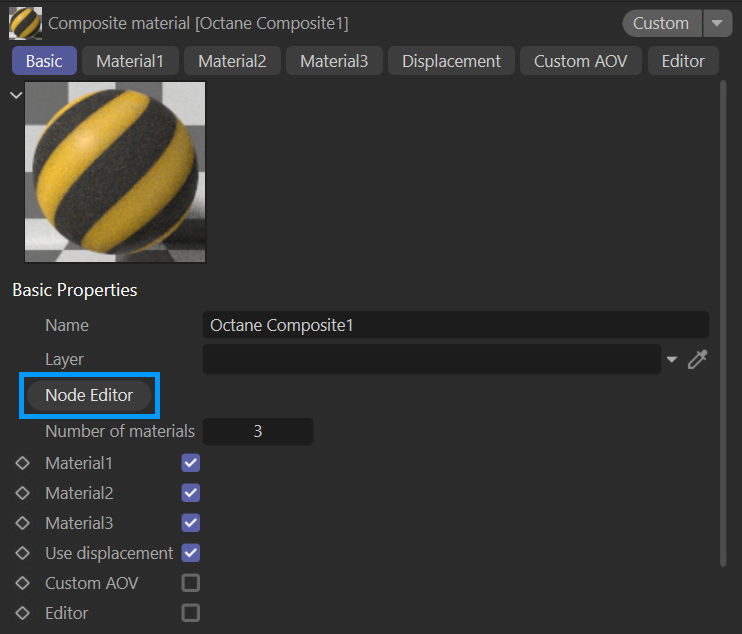Click the Octane Composite material icon

[25, 22]
